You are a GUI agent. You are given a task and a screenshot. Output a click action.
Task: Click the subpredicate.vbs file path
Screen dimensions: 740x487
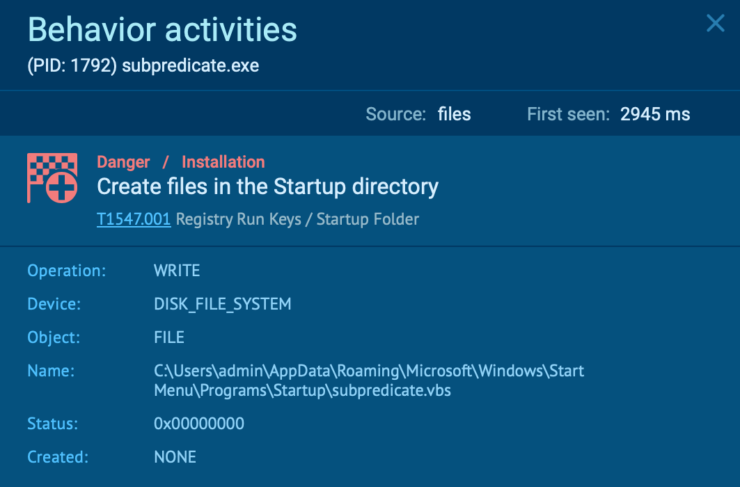[368, 381]
